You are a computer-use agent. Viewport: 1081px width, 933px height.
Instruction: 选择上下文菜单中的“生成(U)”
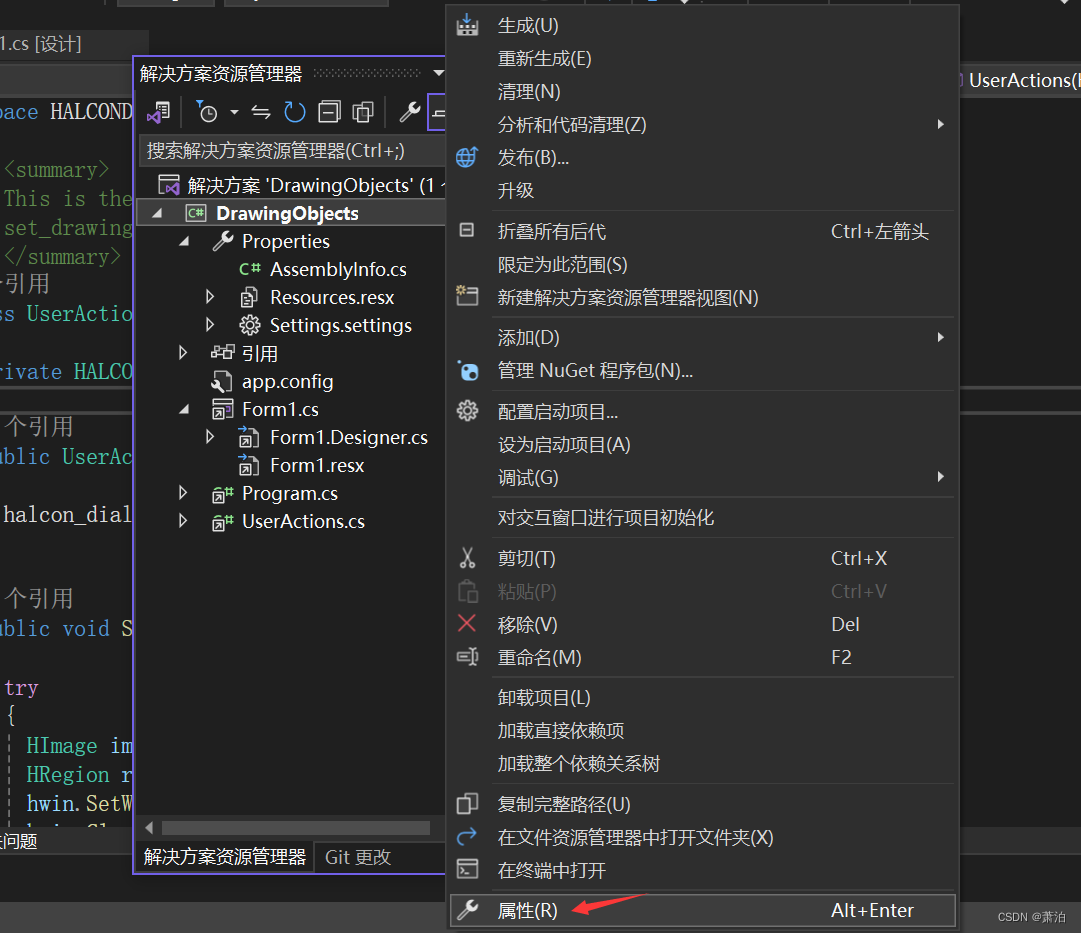click(528, 25)
